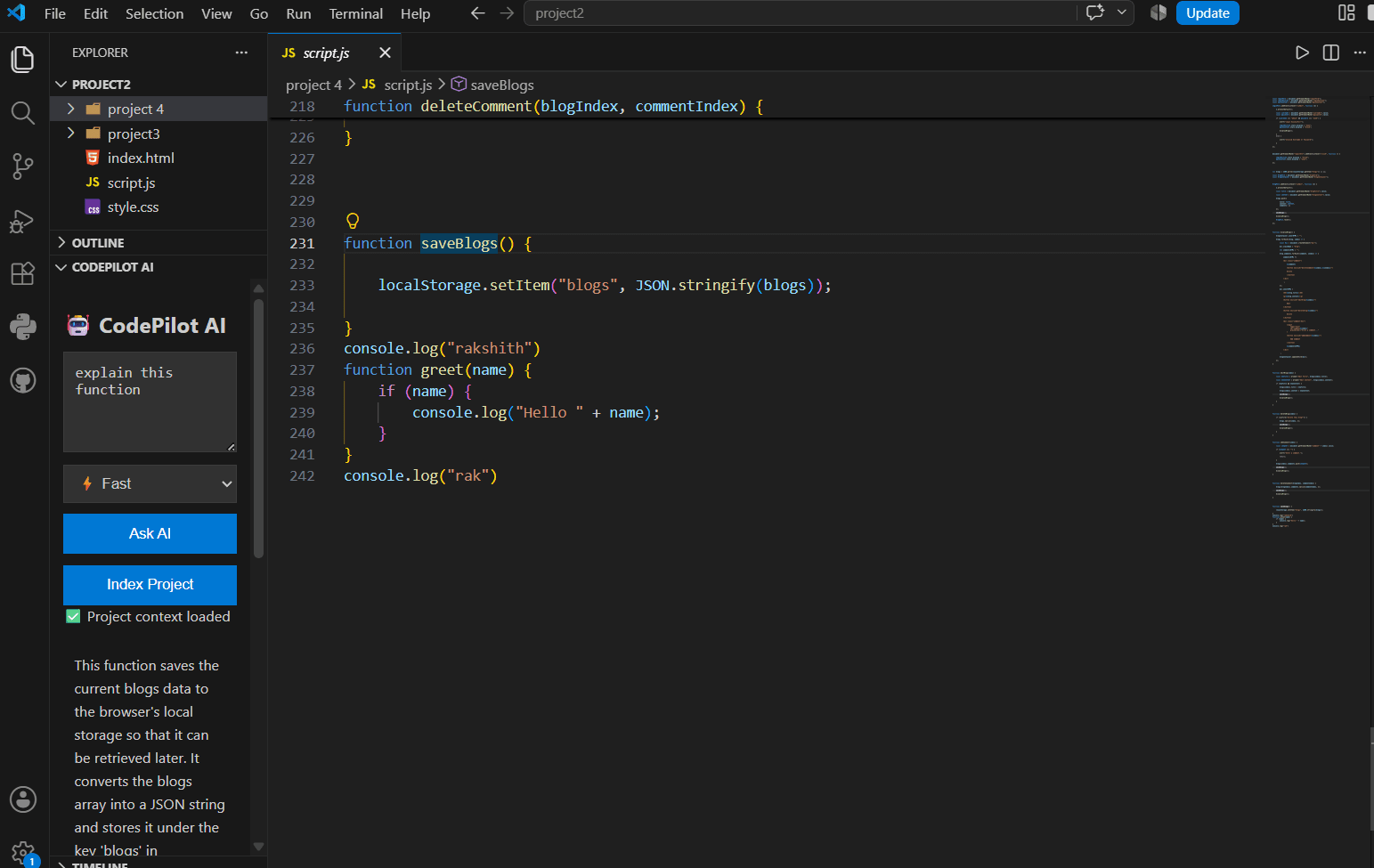Open the View menu
The height and width of the screenshot is (868, 1374).
pos(216,13)
